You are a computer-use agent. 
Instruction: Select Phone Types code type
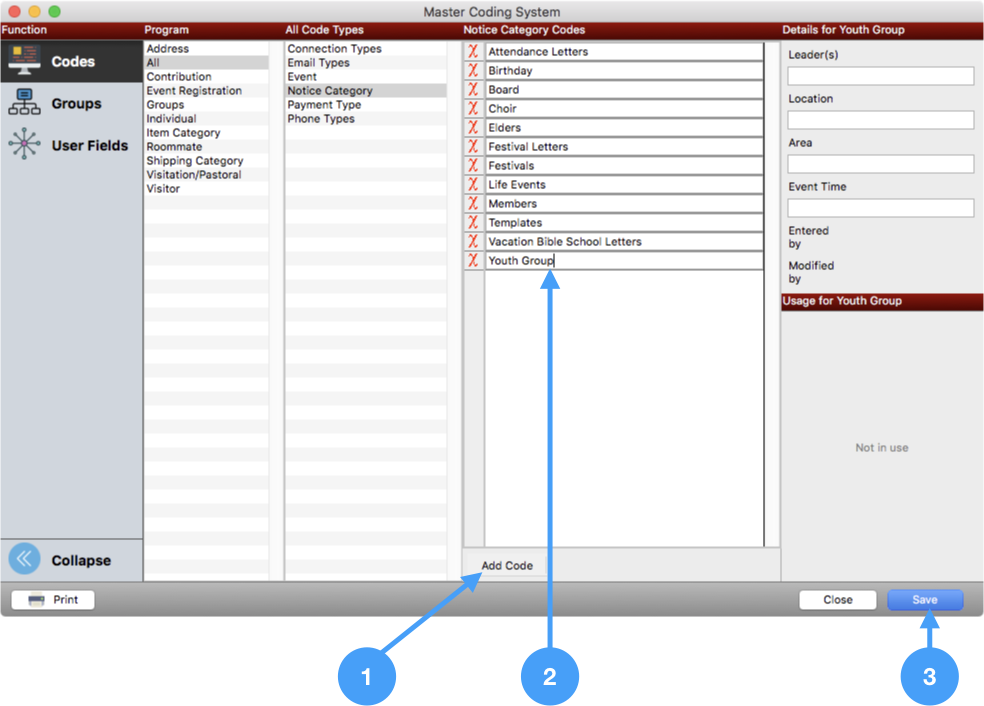[365, 119]
